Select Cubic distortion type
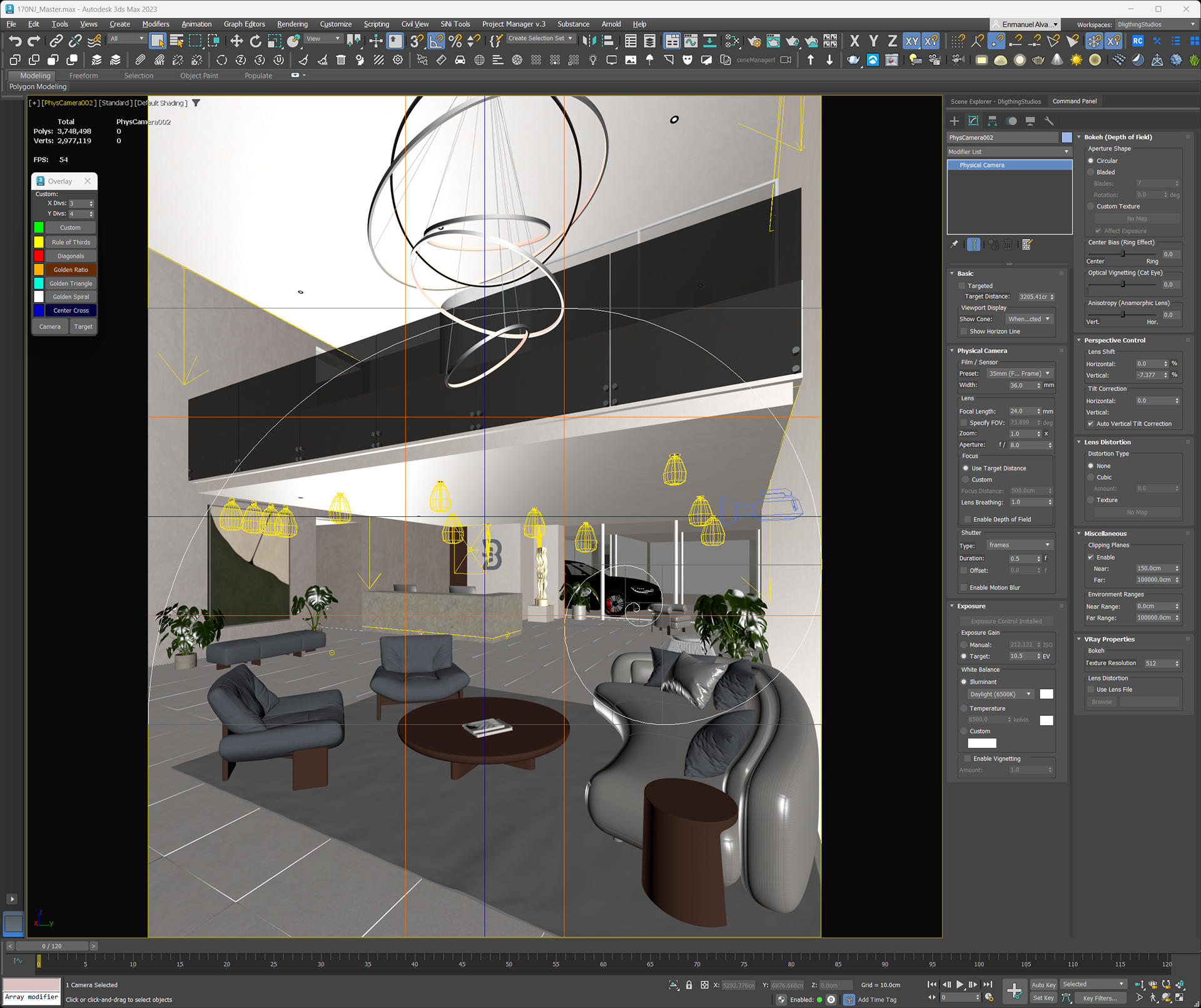This screenshot has width=1201, height=1008. [1091, 477]
